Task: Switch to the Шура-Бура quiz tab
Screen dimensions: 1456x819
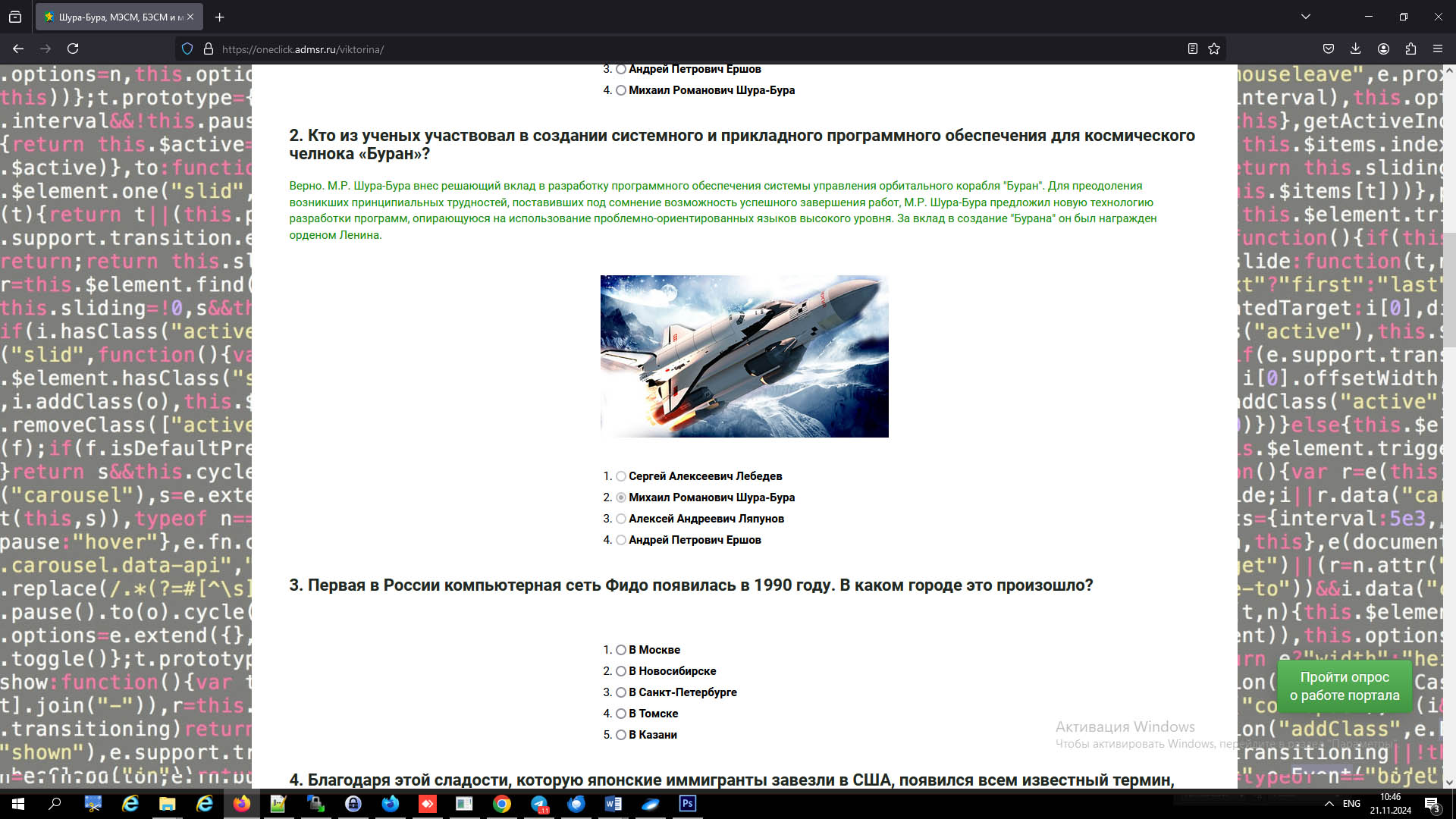Action: click(114, 17)
